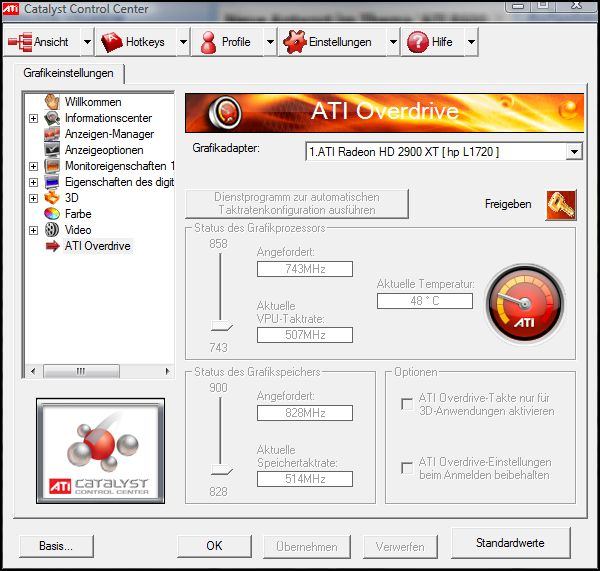Open the Hotkeys menu button
The height and width of the screenshot is (571, 600).
[137, 42]
